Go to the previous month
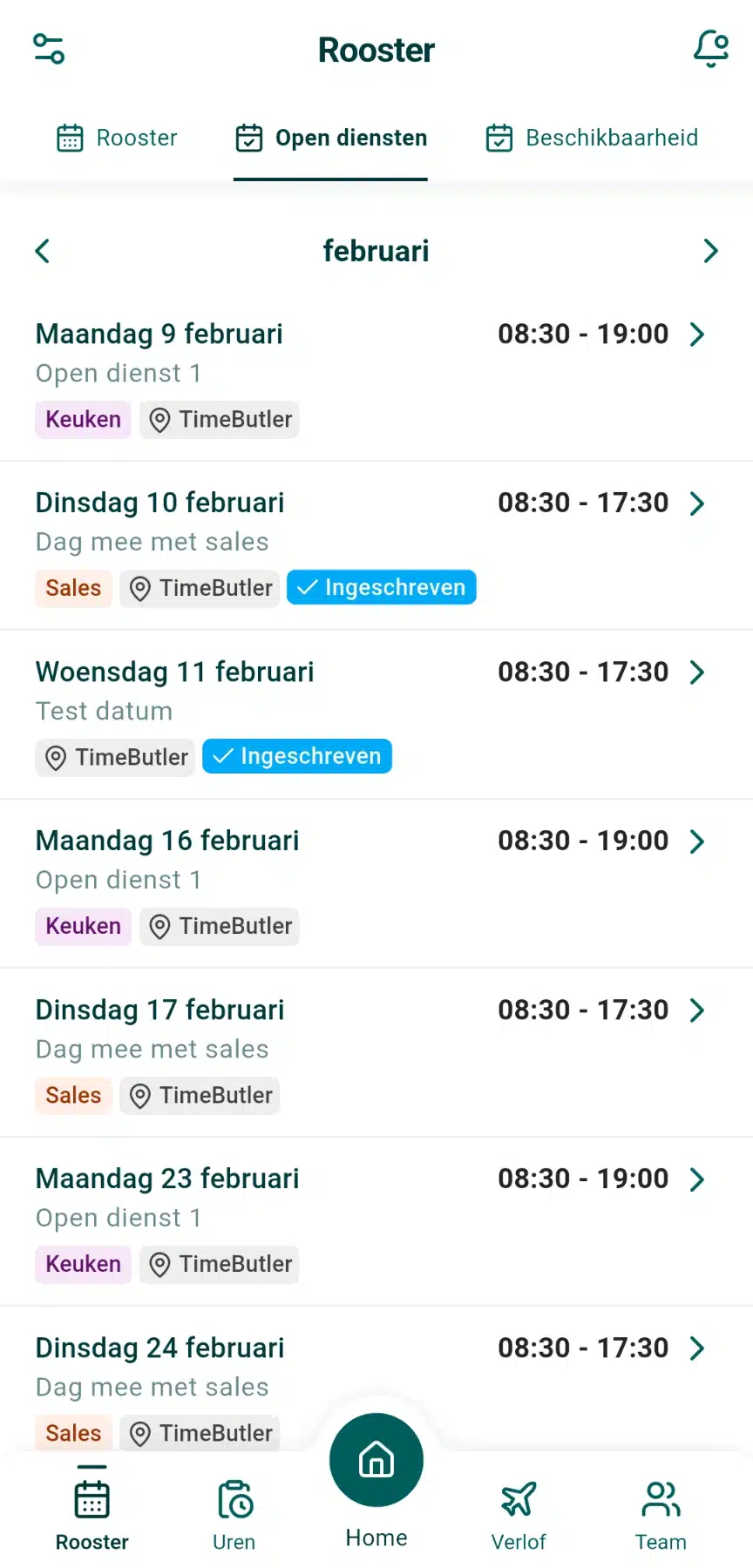The height and width of the screenshot is (1568, 753). click(43, 251)
